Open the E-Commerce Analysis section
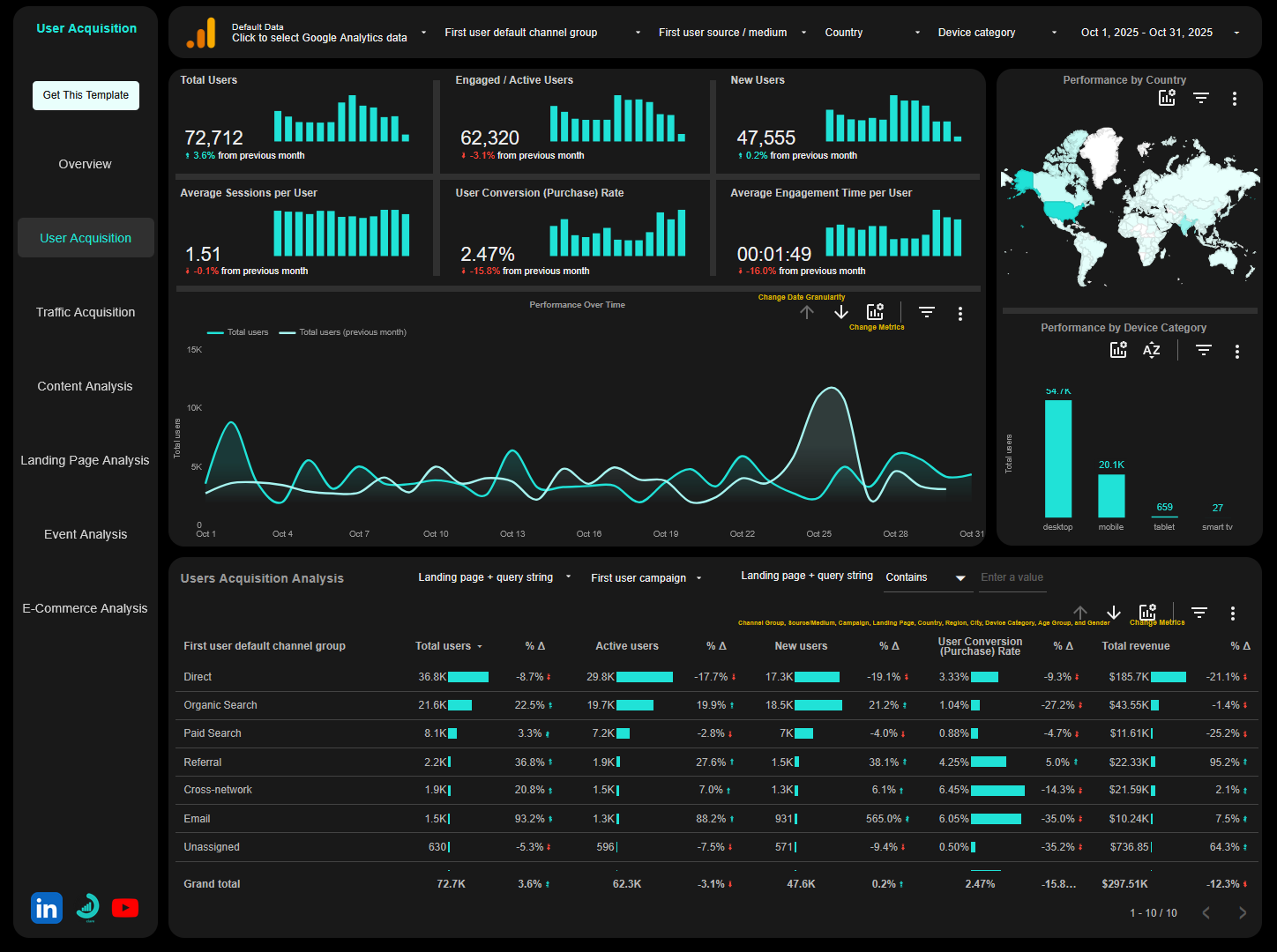Screen dimensions: 1277x952 [x=85, y=608]
